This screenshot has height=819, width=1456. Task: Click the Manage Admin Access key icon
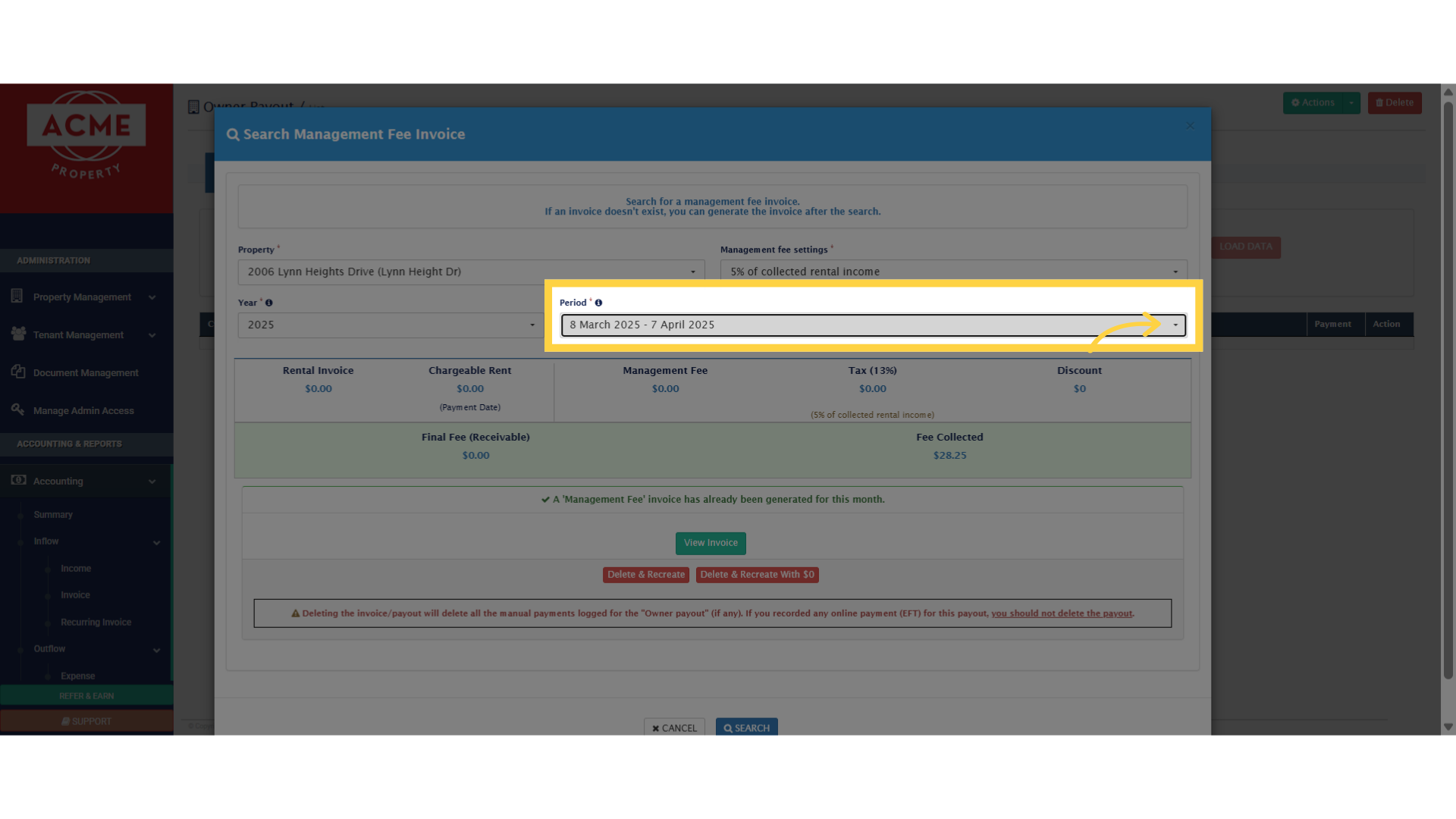(17, 409)
